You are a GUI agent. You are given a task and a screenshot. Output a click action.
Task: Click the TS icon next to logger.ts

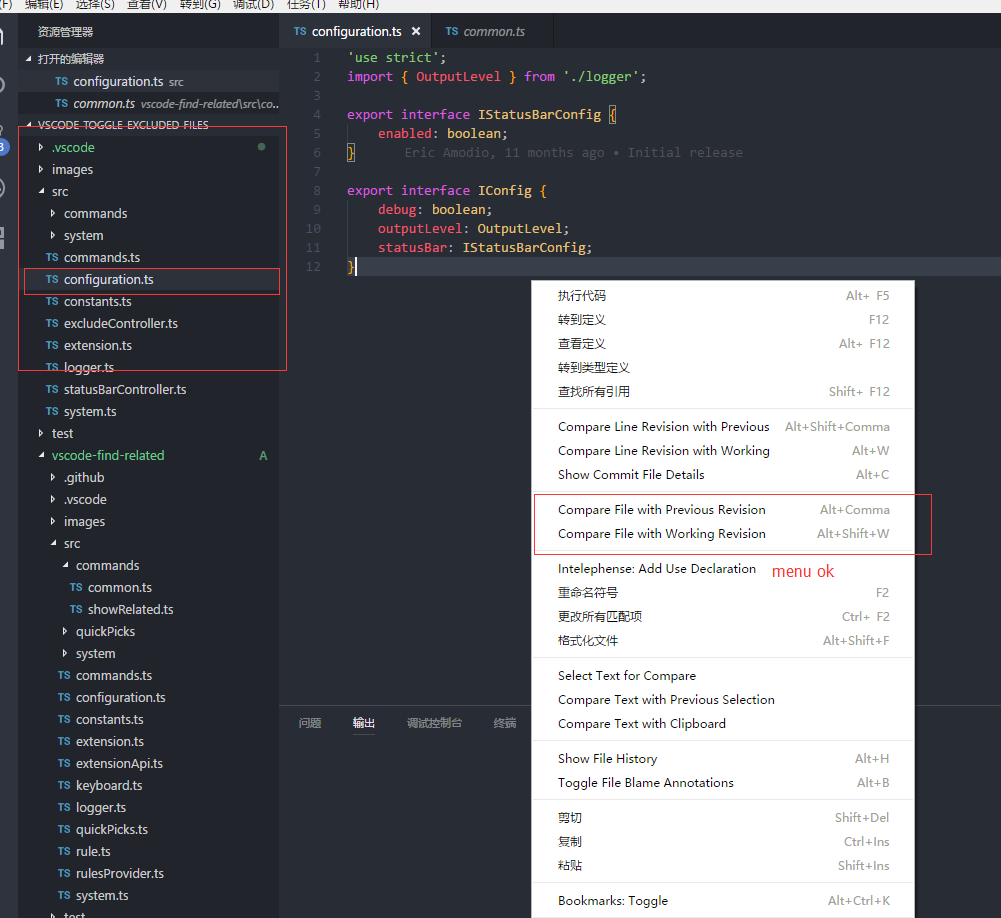[51, 367]
